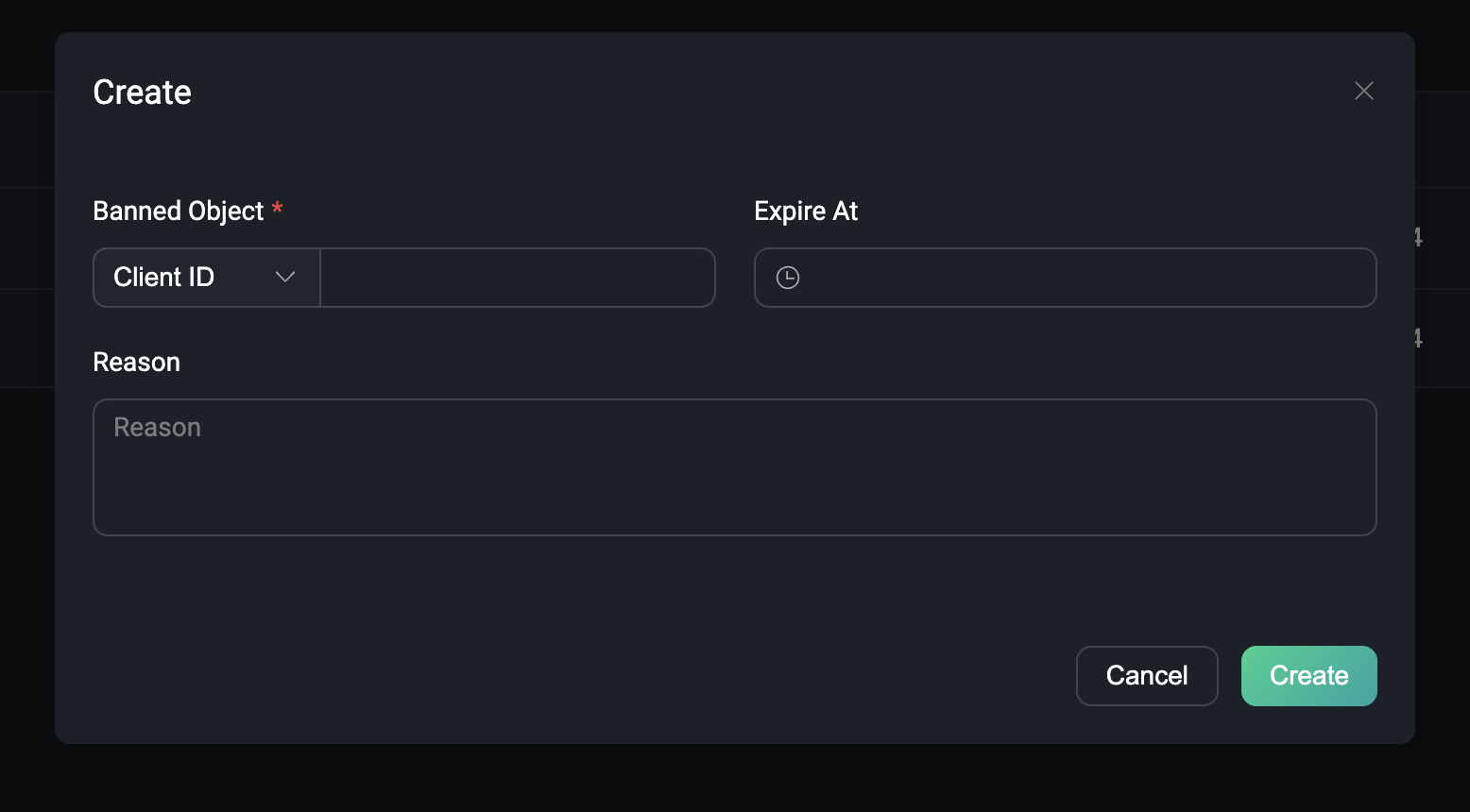Close the Create dialog using the X
The image size is (1470, 812).
pos(1363,91)
